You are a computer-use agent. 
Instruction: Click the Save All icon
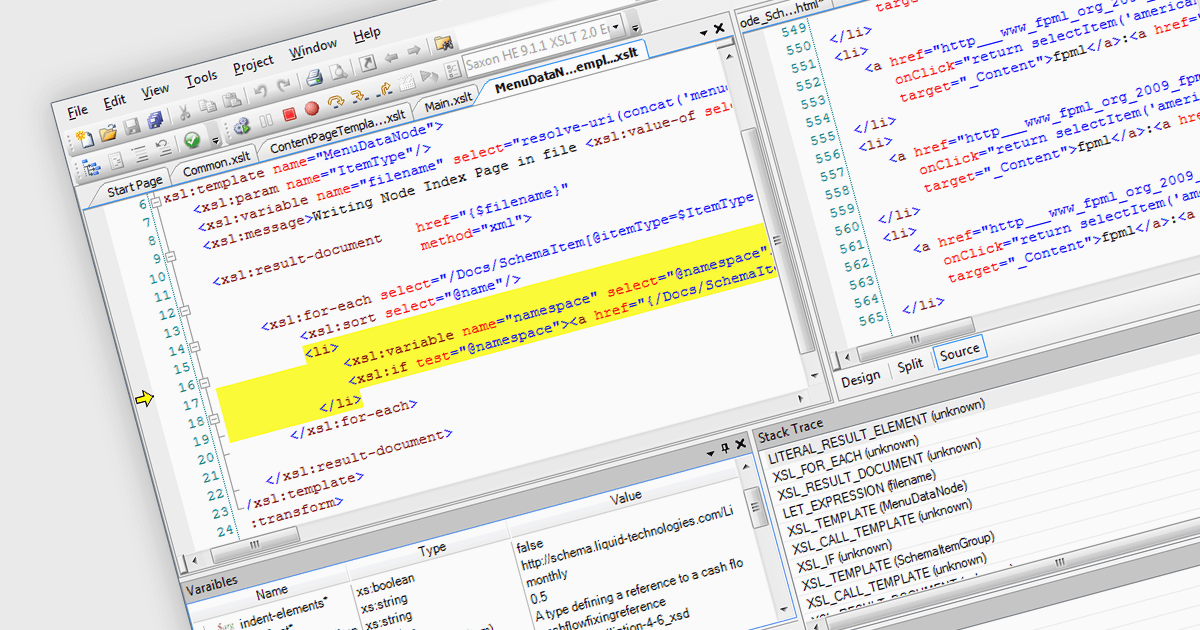click(x=155, y=120)
